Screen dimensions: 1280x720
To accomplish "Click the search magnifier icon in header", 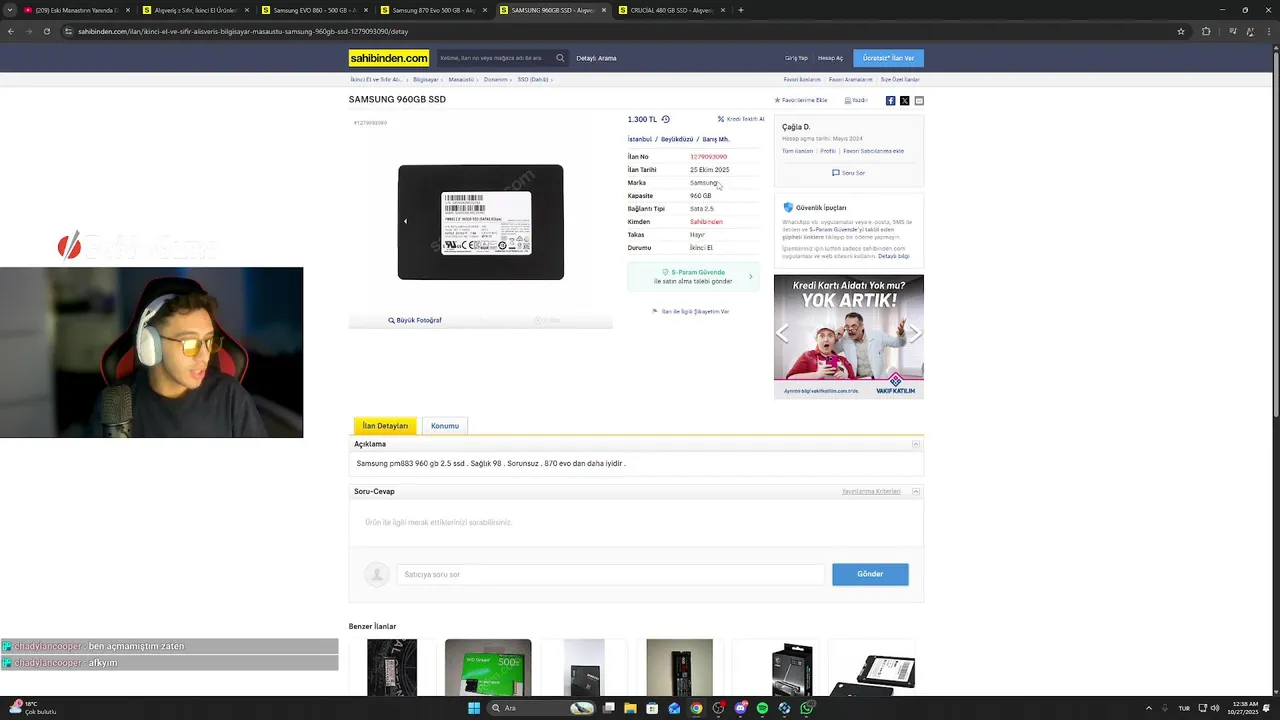I will coord(560,58).
